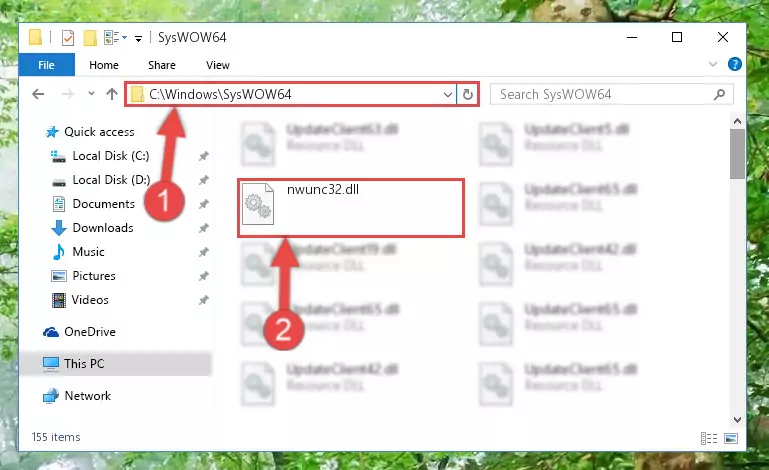The height and width of the screenshot is (470, 769).
Task: Expand the ribbon with the chevron
Action: click(713, 64)
